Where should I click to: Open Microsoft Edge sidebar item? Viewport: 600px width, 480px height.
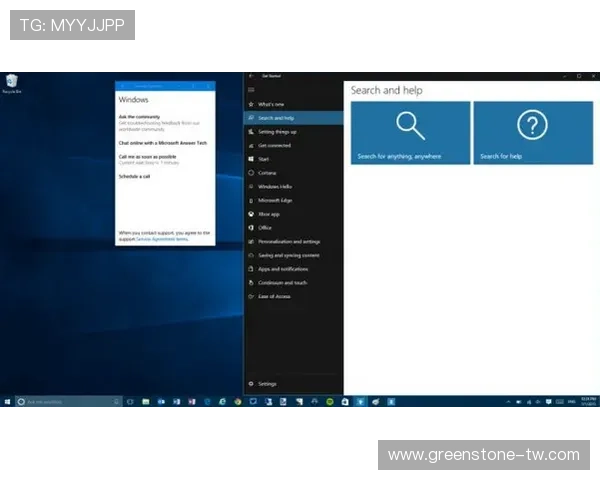pos(274,200)
